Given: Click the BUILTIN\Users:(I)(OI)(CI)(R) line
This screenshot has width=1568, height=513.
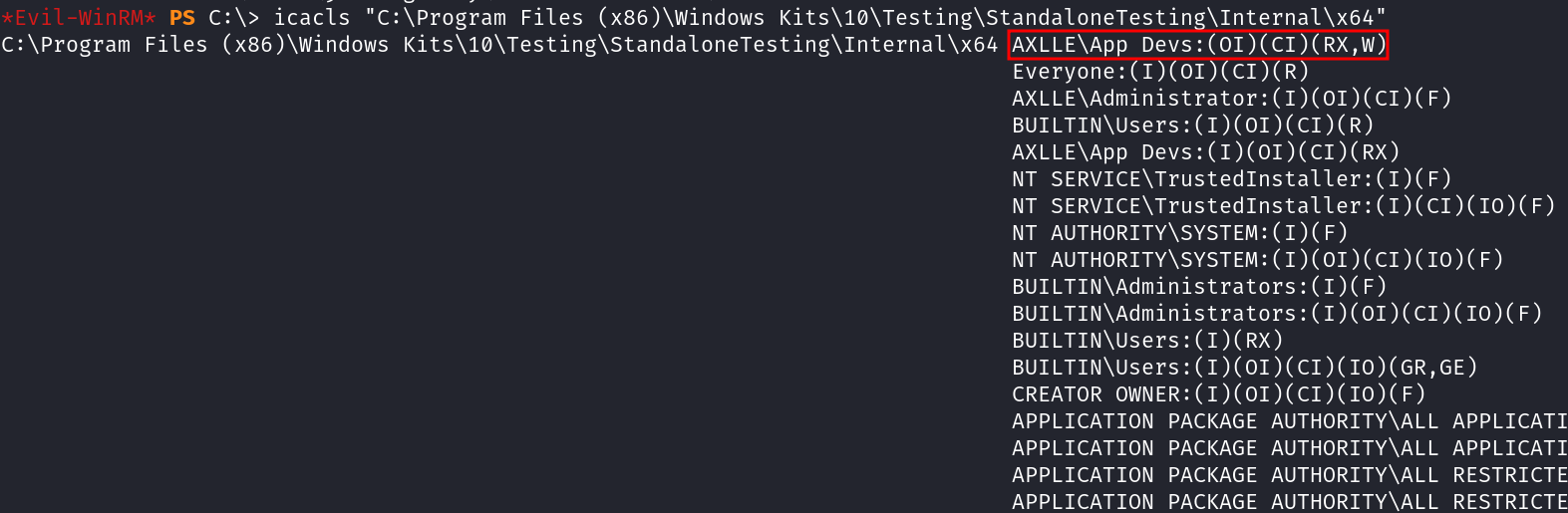Looking at the screenshot, I should click(x=1192, y=126).
